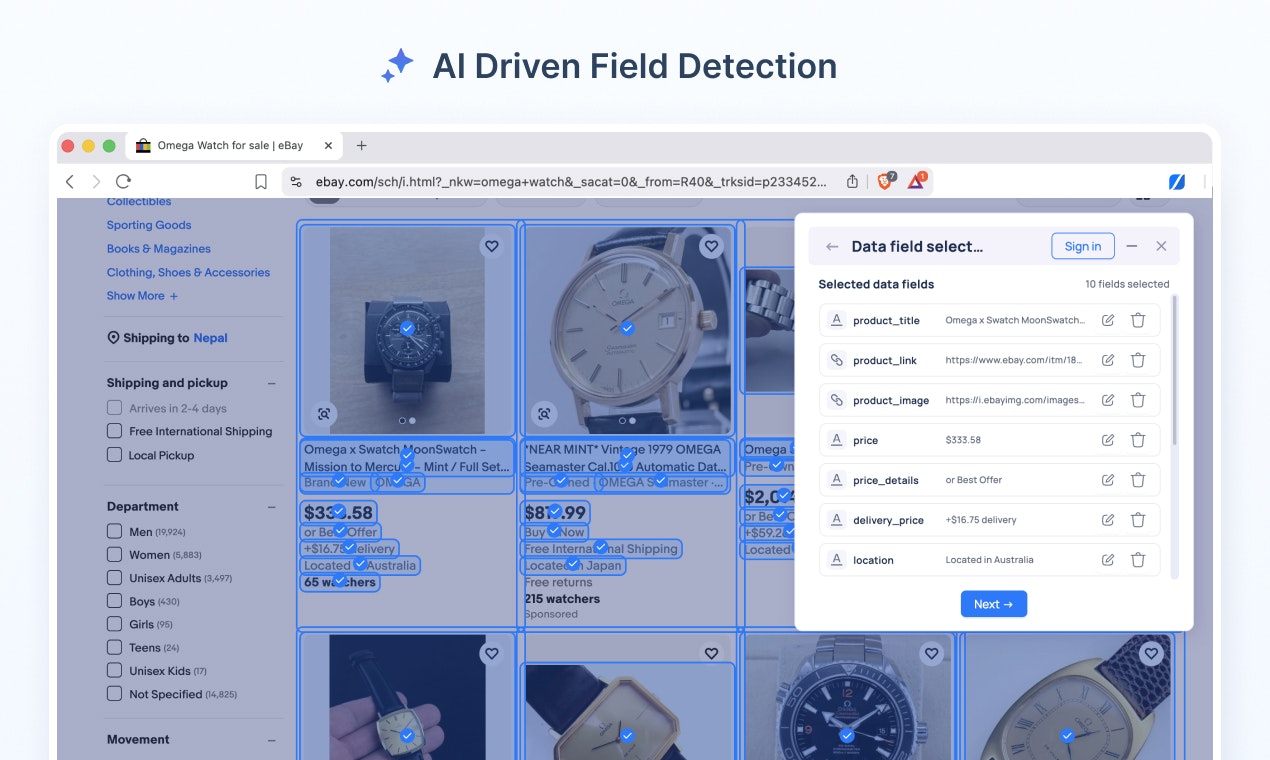Reload the eBay page
The image size is (1270, 760).
[x=123, y=181]
